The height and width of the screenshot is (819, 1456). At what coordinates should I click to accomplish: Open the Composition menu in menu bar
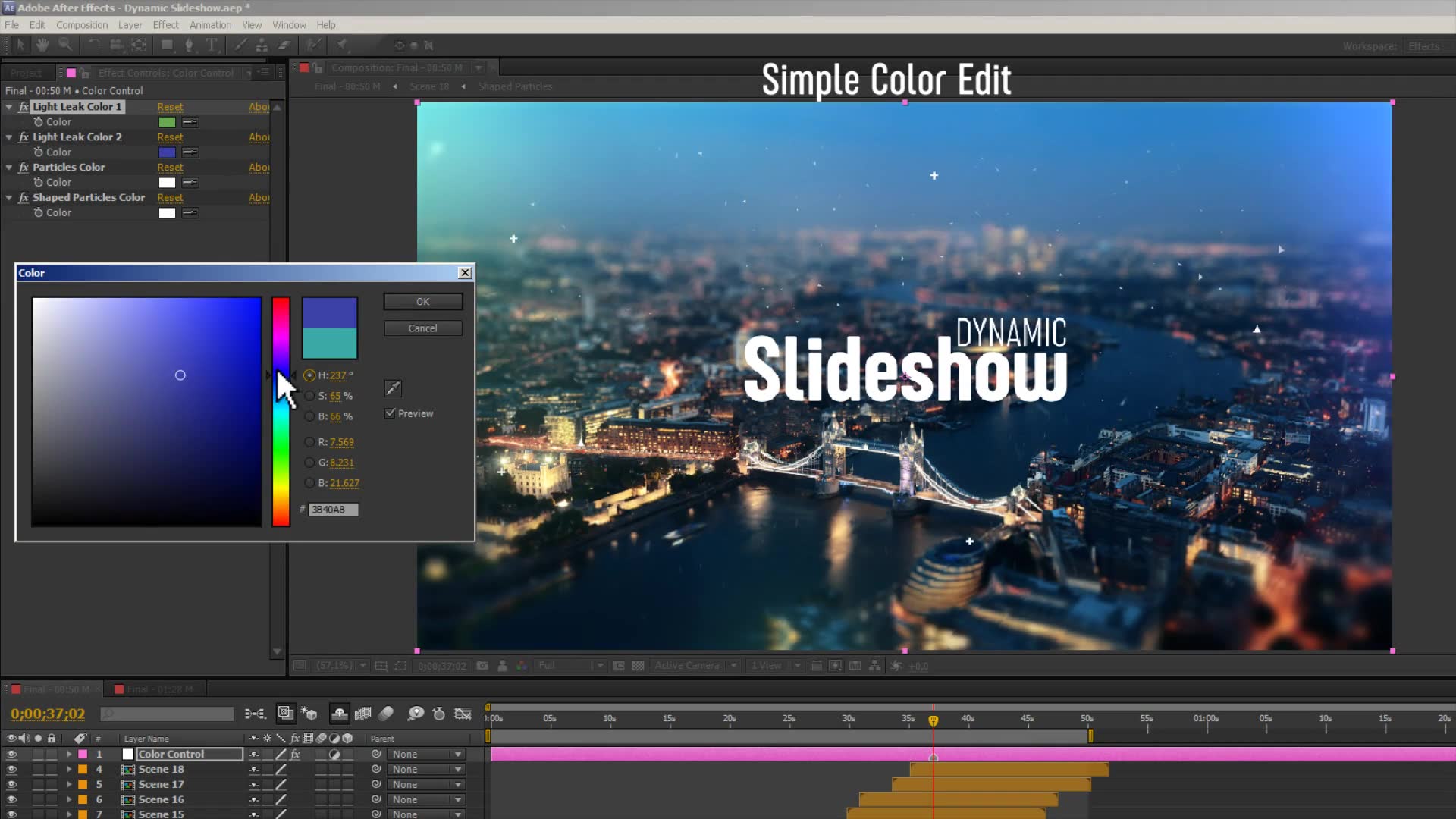[x=81, y=24]
